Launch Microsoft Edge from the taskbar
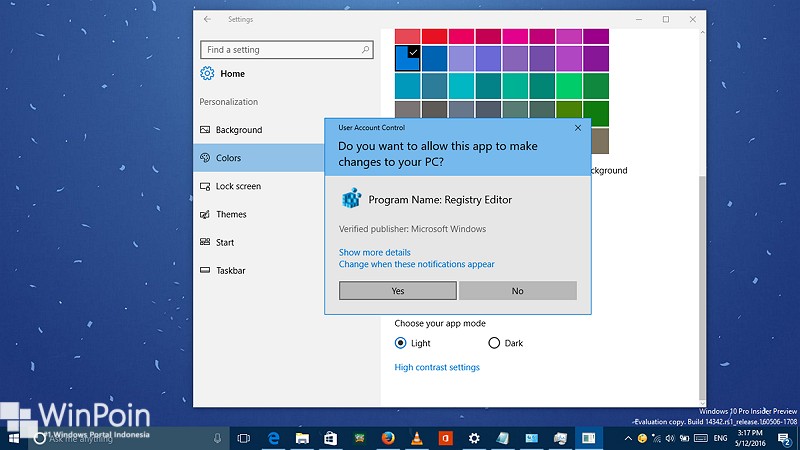Image resolution: width=800 pixels, height=450 pixels. pos(274,438)
